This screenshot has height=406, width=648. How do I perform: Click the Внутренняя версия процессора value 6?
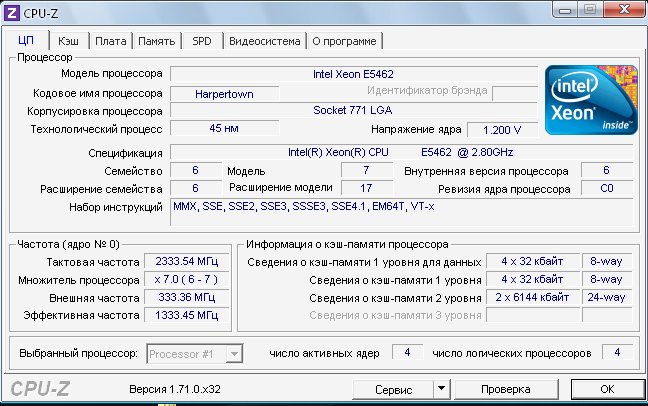point(607,170)
